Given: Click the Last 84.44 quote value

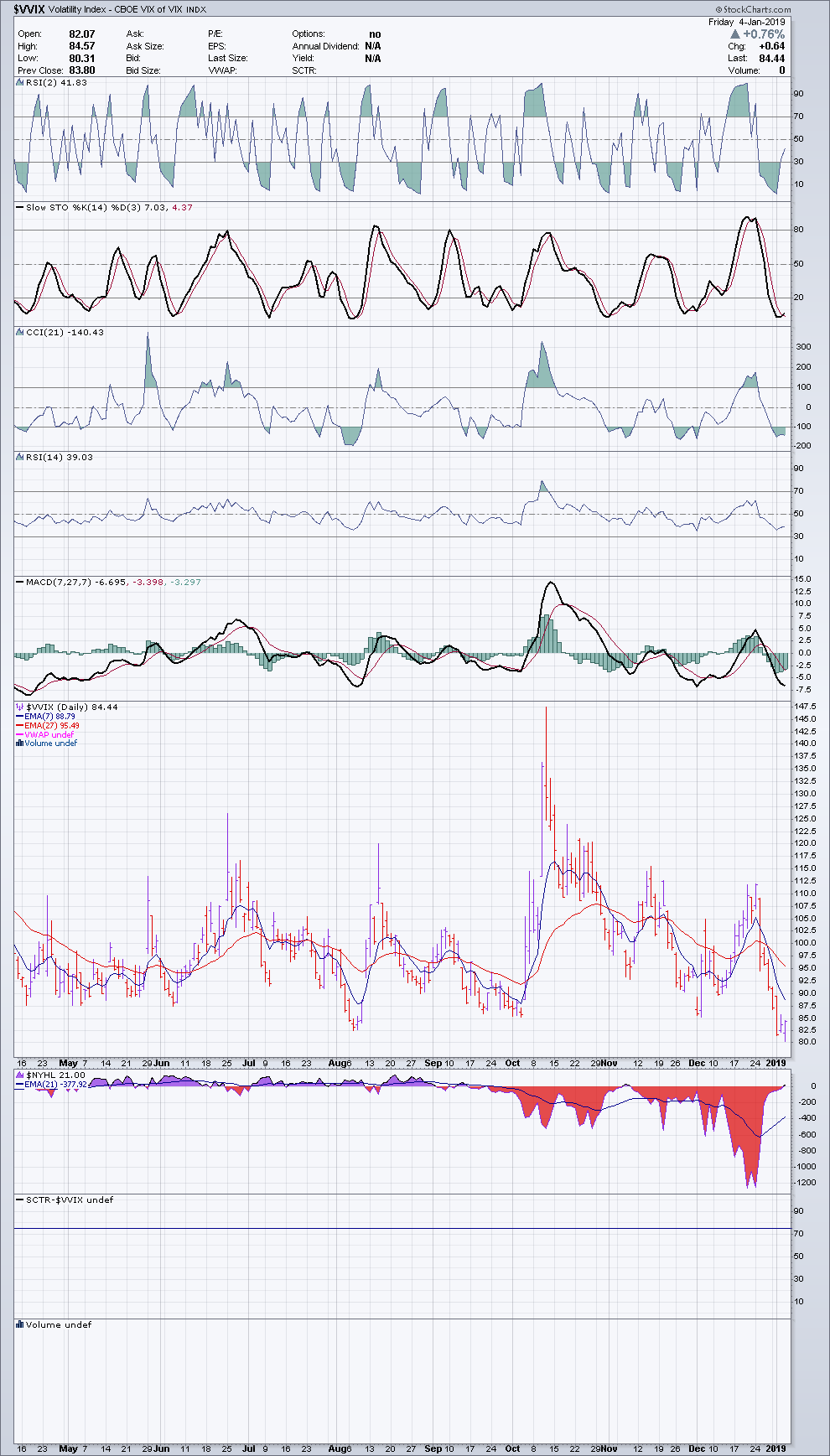Looking at the screenshot, I should tap(771, 59).
